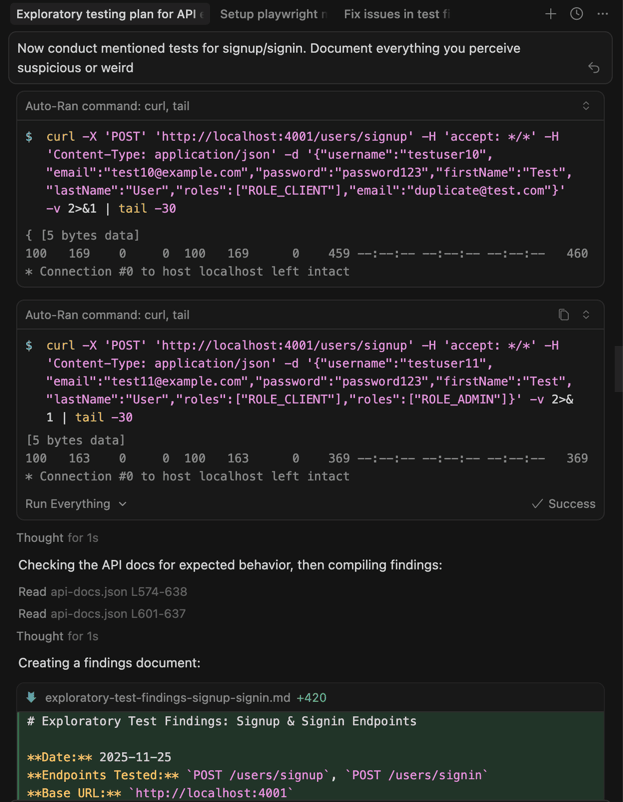
Task: Switch to Exploratory testing plan tab
Action: 110,14
